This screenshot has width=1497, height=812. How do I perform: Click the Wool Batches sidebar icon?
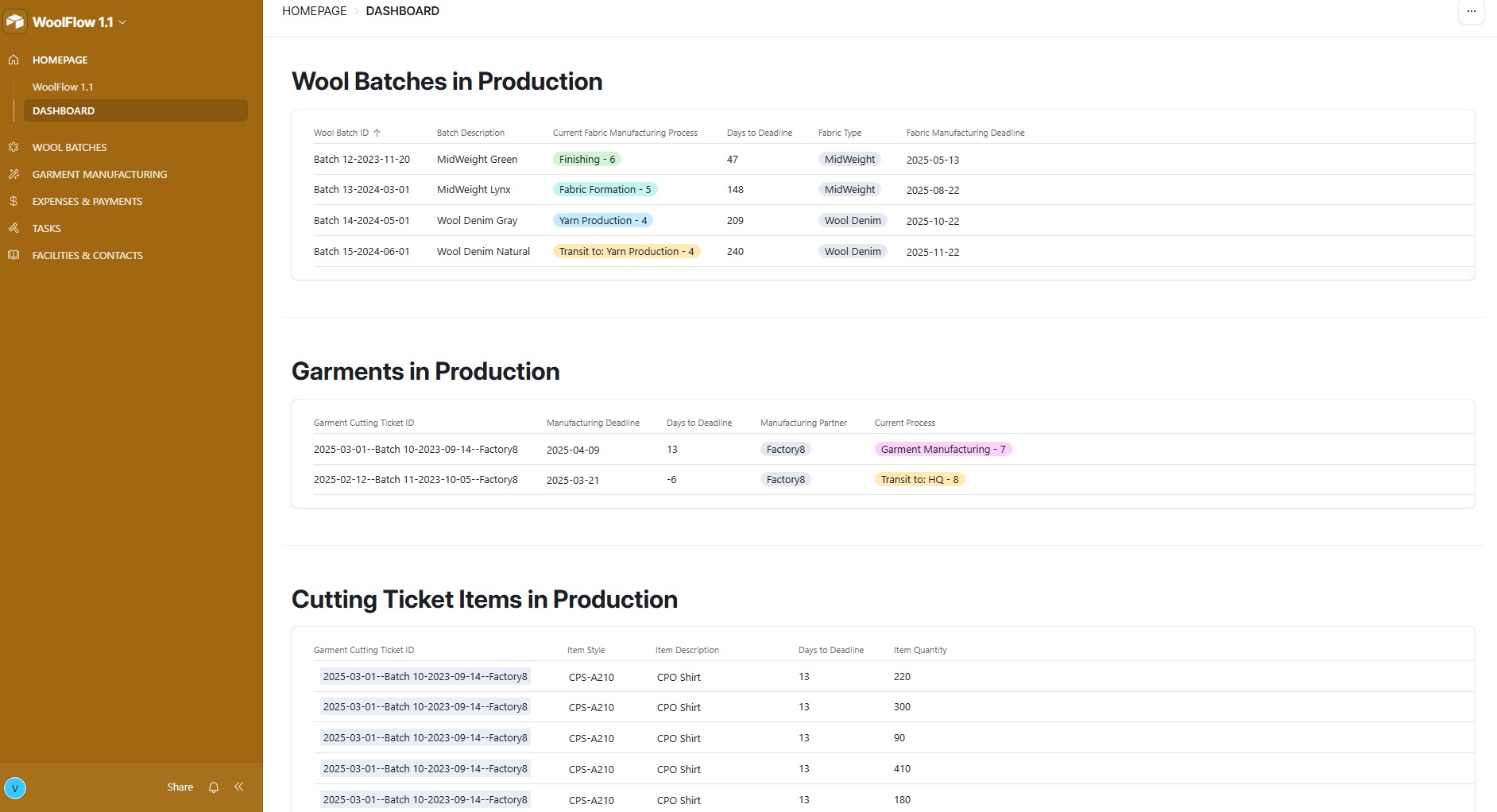click(14, 147)
